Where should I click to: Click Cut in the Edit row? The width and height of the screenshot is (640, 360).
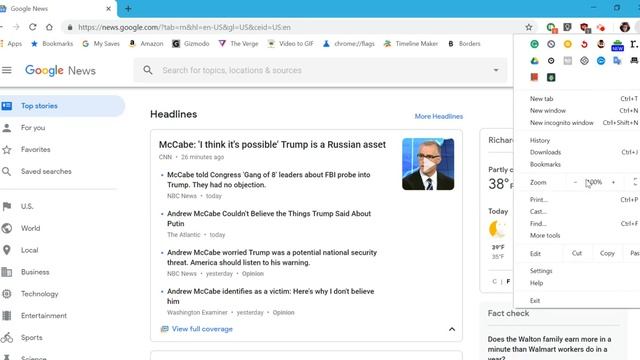pos(577,253)
